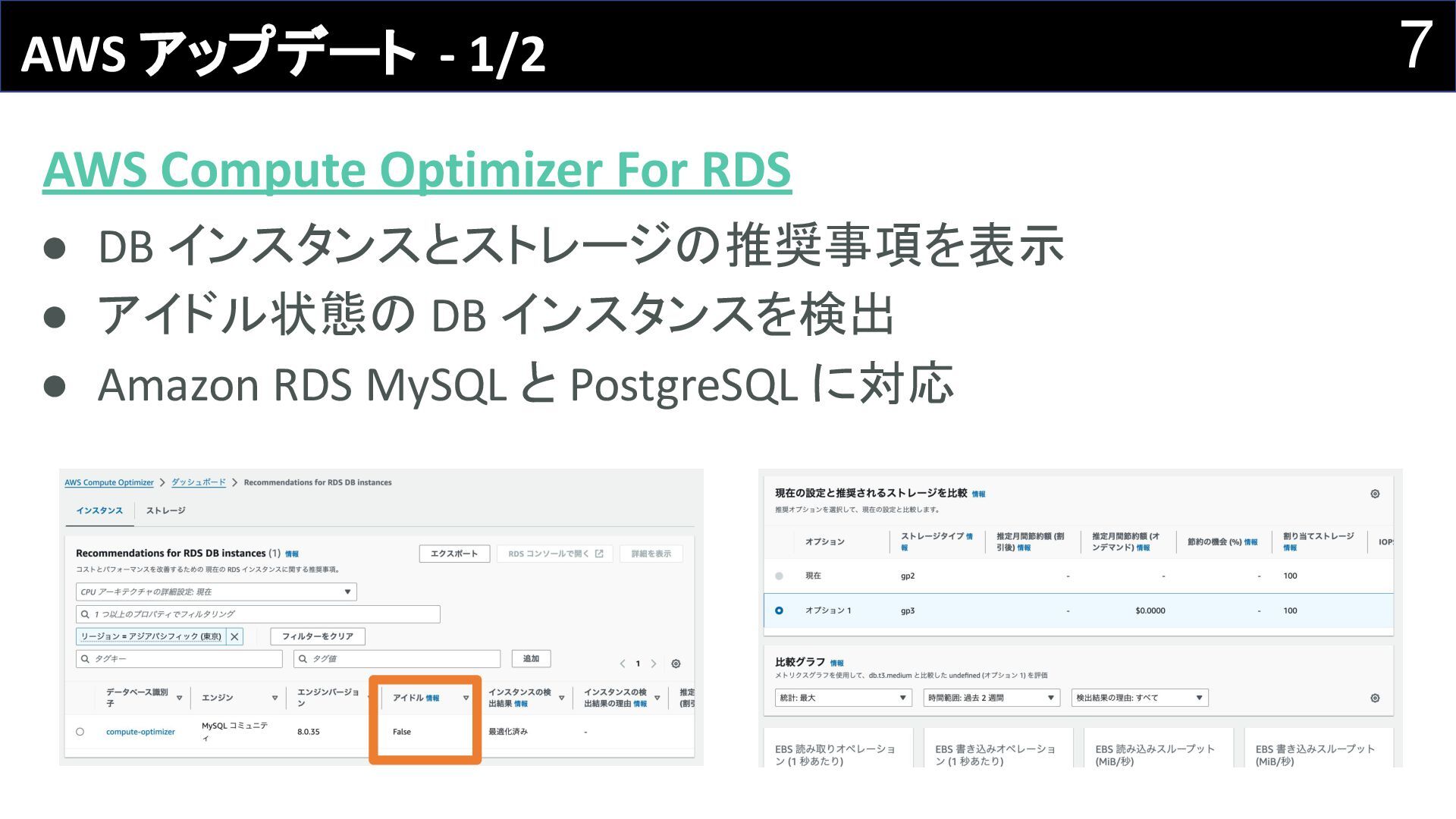
Task: Sort by インスタンスの検出結果 column
Action: pyautogui.click(x=562, y=698)
